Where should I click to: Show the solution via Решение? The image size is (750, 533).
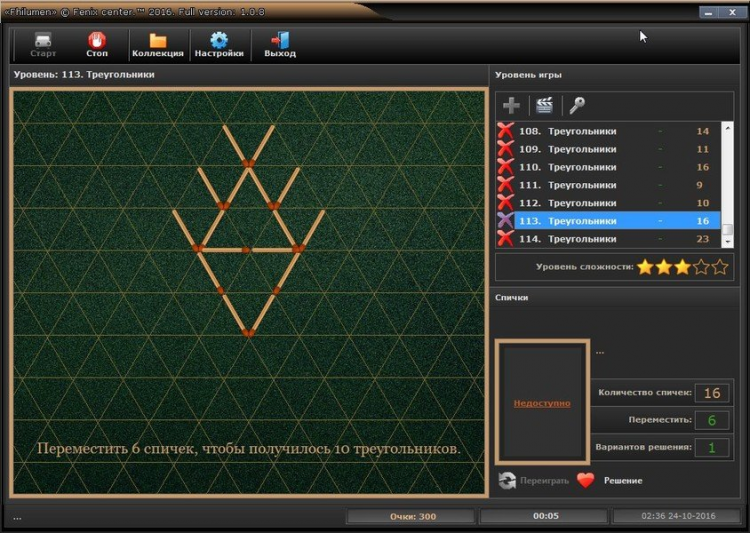(x=623, y=480)
